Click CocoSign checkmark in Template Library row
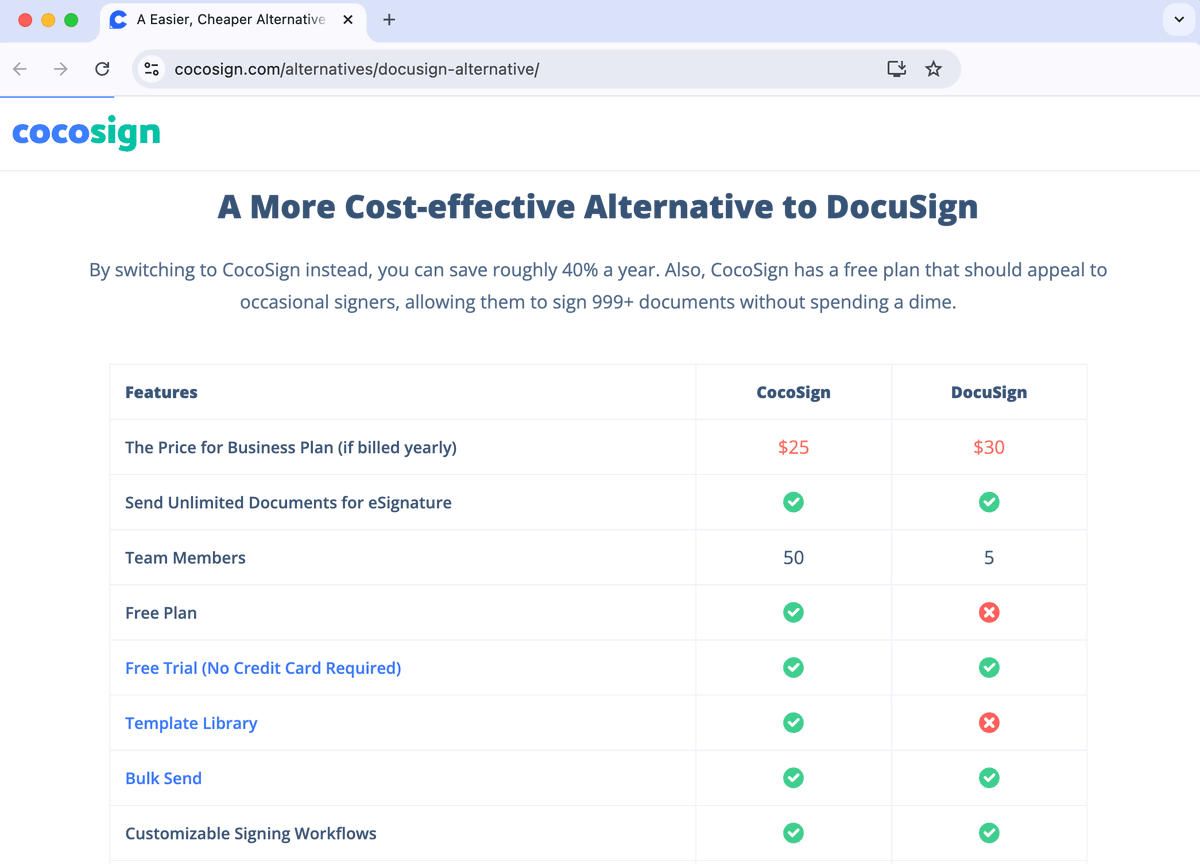 point(793,722)
